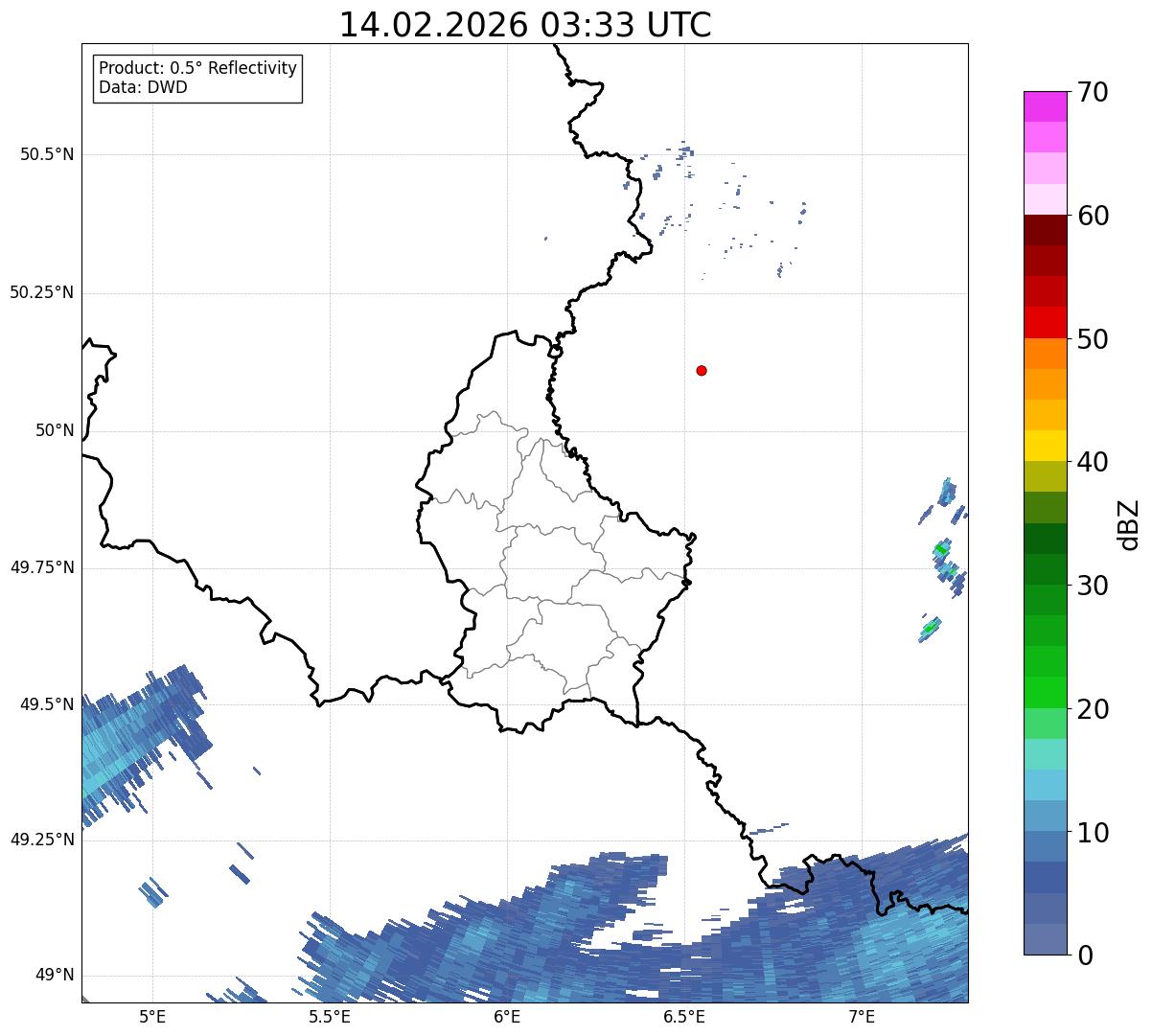Click the magenta swatch at colorbar top
The height and width of the screenshot is (1036, 1152).
(1045, 106)
